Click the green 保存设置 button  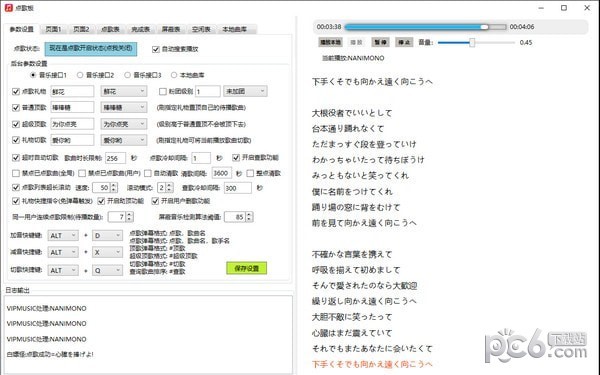pyautogui.click(x=246, y=268)
